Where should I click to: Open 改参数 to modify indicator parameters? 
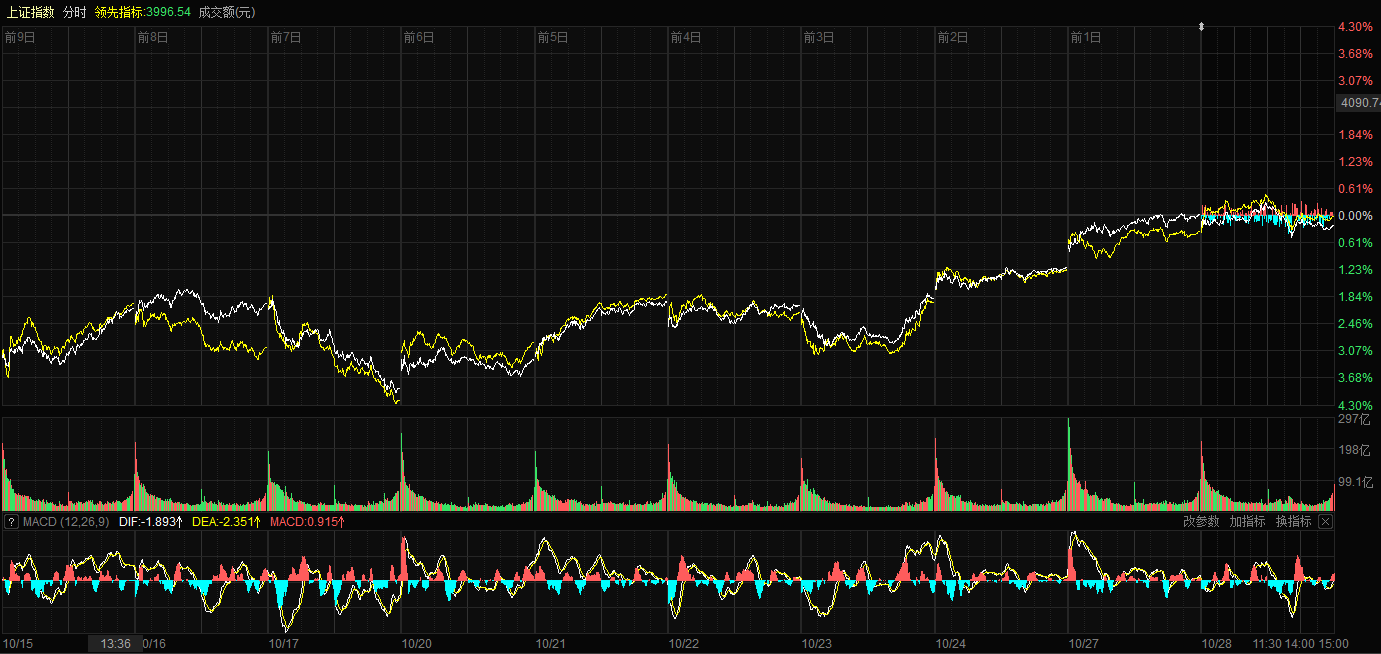[x=1201, y=522]
